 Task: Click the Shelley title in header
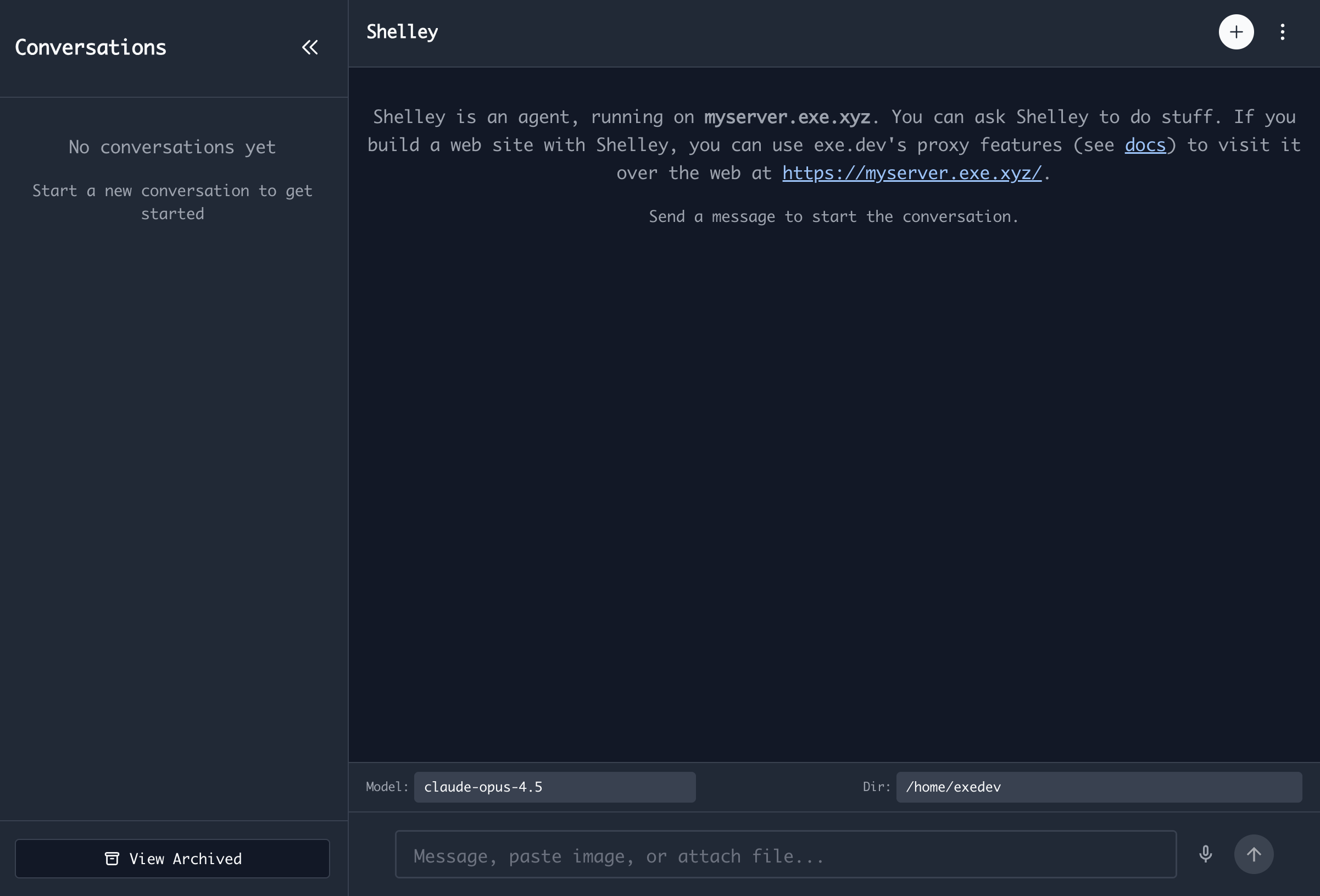point(402,32)
